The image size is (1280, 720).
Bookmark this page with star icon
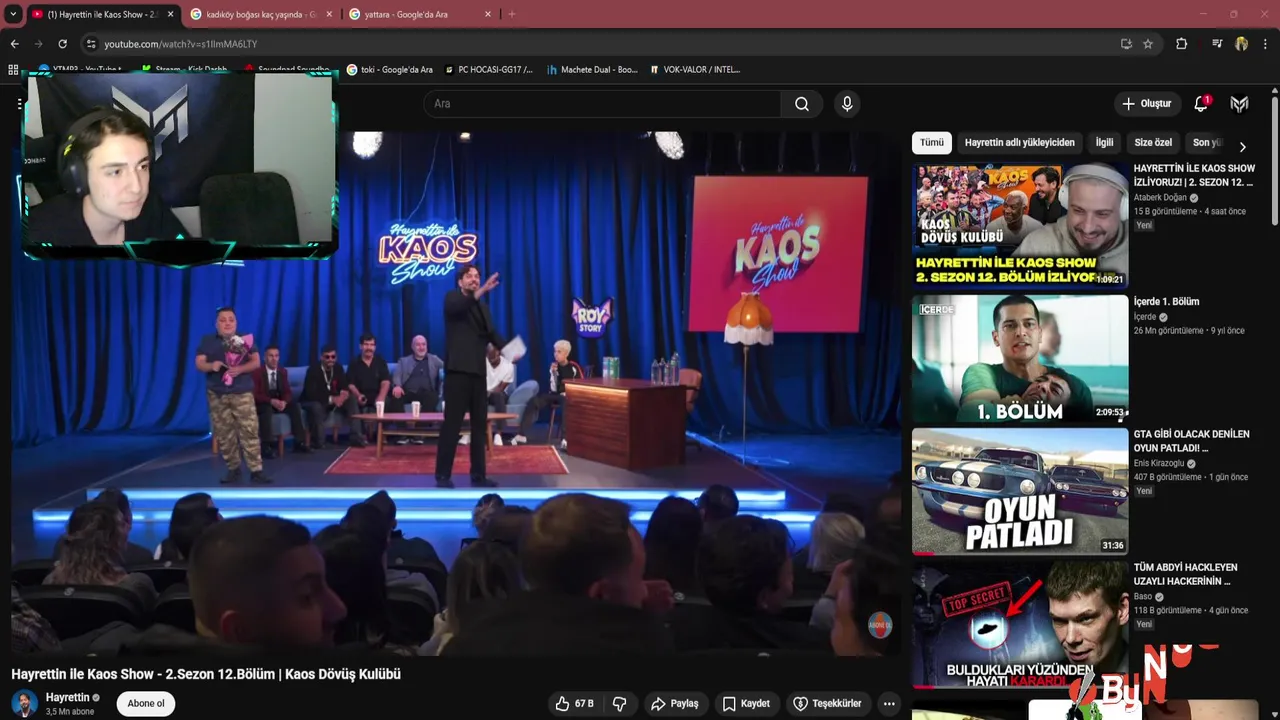1148,44
